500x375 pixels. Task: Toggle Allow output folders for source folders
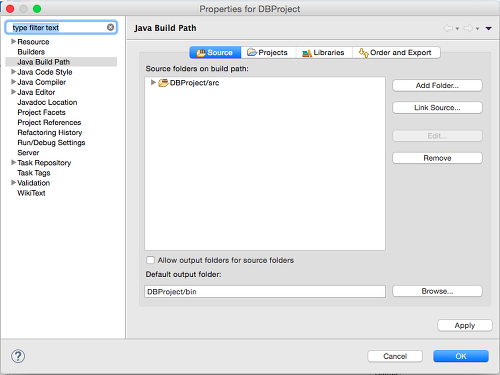(x=150, y=260)
